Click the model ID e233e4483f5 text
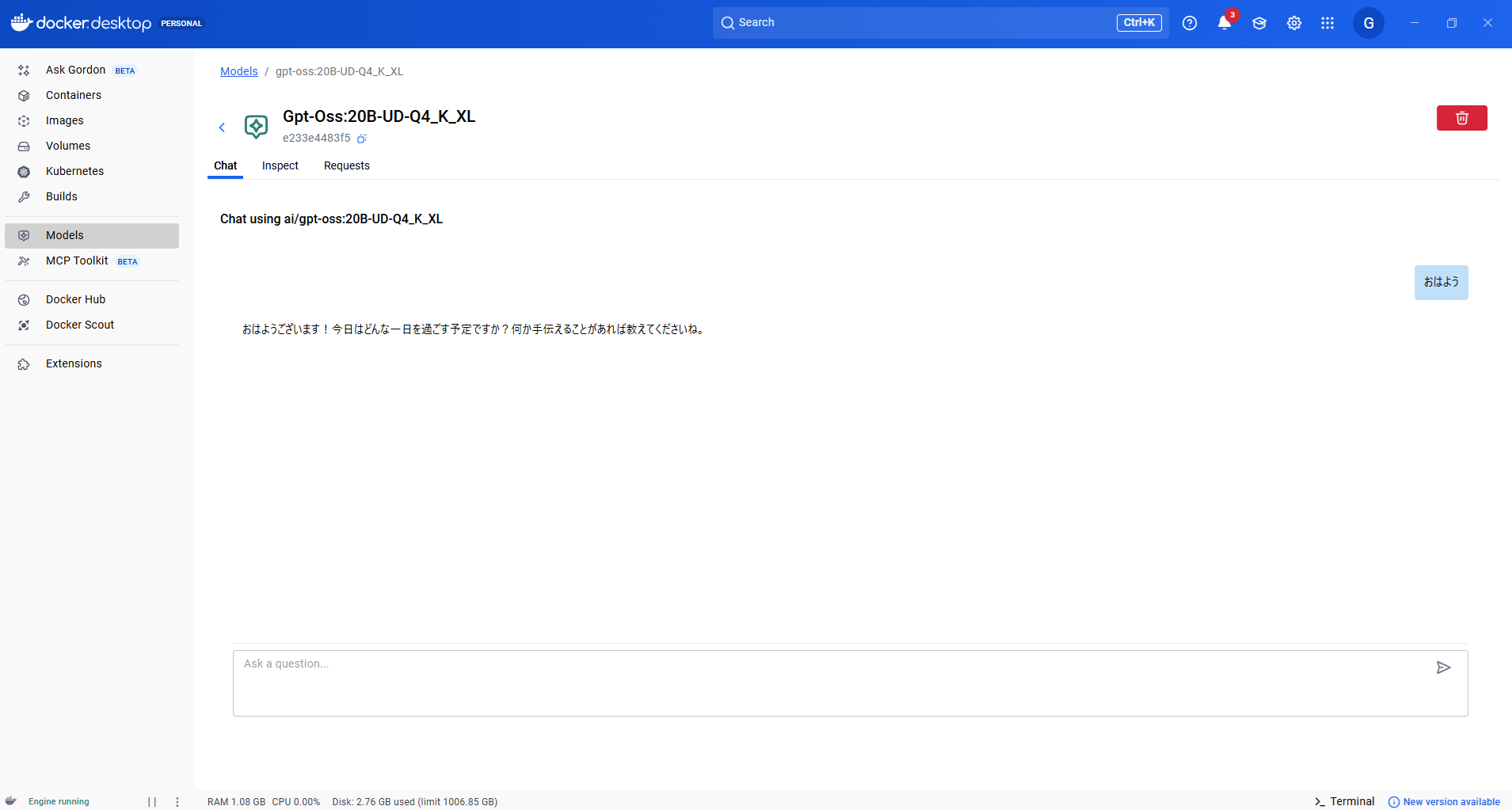1512x810 pixels. [316, 138]
